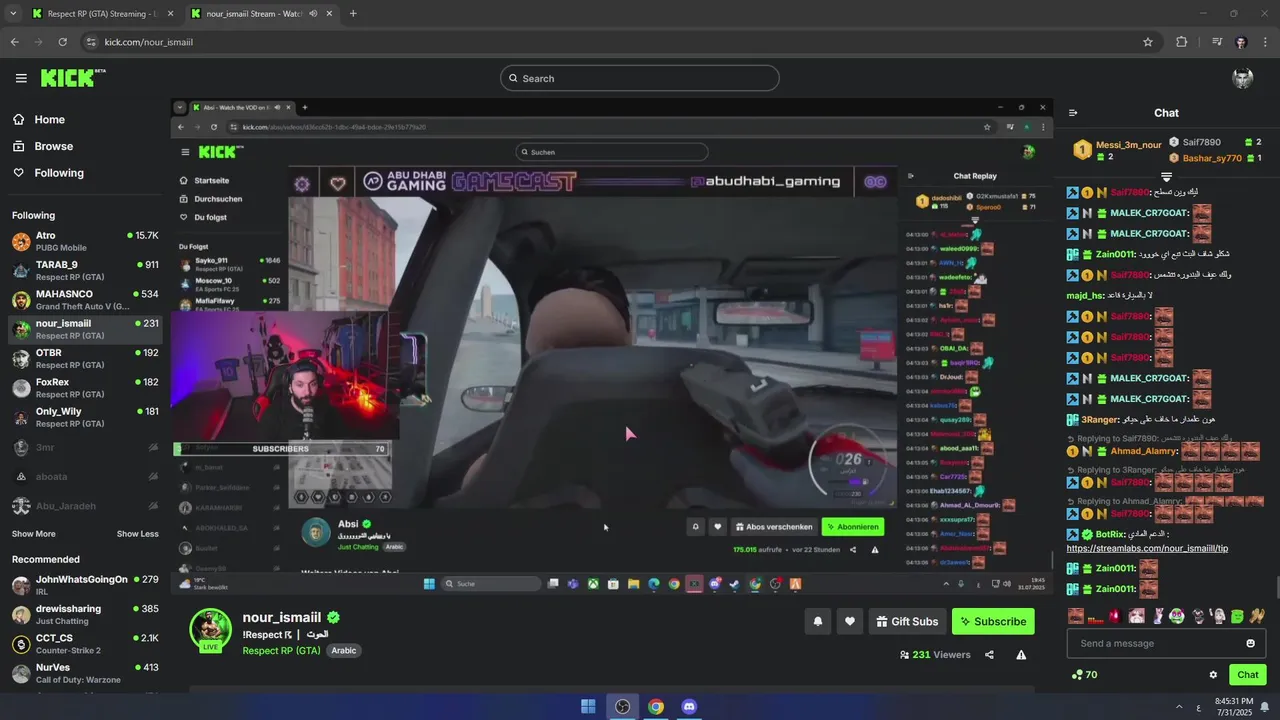Click the green Subscribe button

[993, 621]
